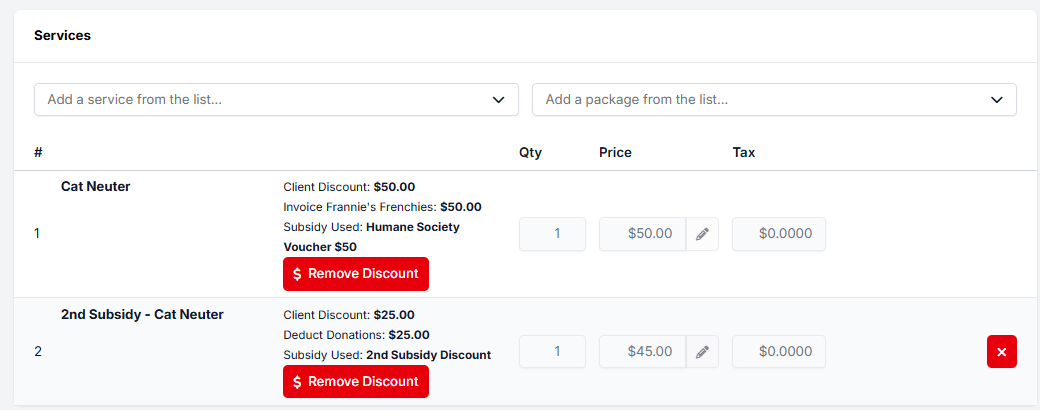
Task: Click the $50.00 price field
Action: 642,234
